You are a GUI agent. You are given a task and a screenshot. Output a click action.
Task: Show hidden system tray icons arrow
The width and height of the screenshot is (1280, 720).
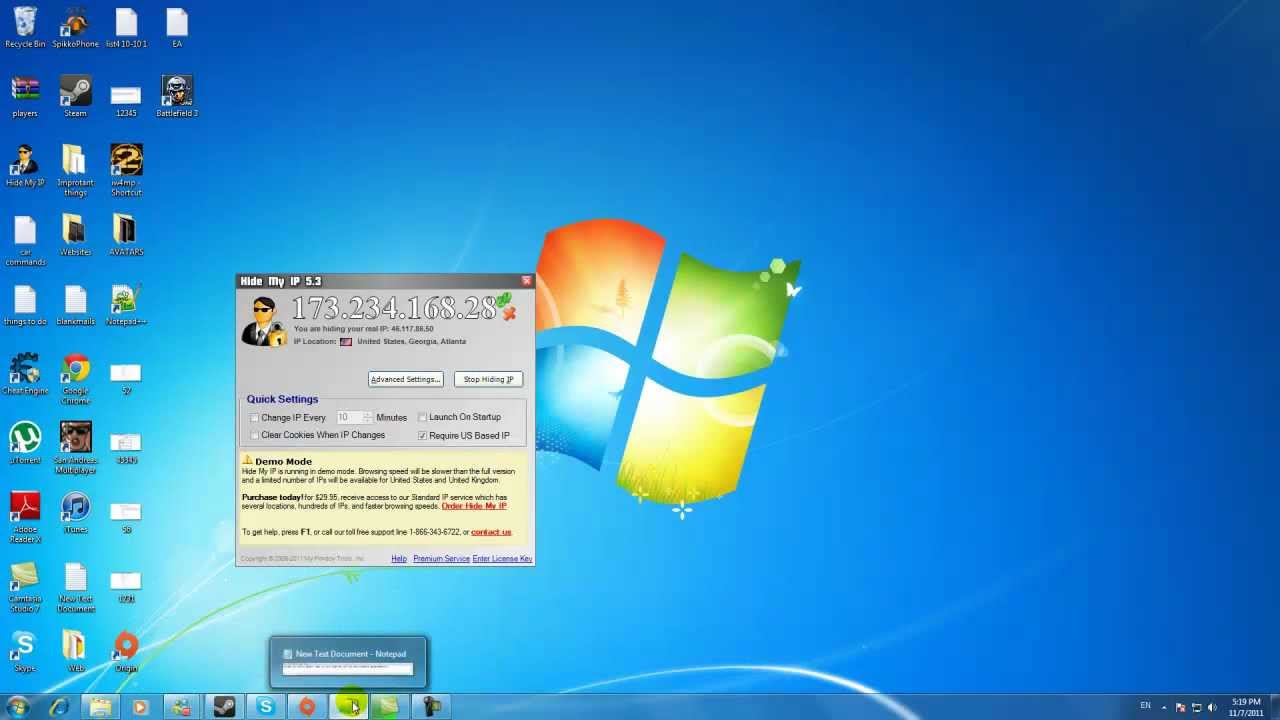click(1164, 708)
